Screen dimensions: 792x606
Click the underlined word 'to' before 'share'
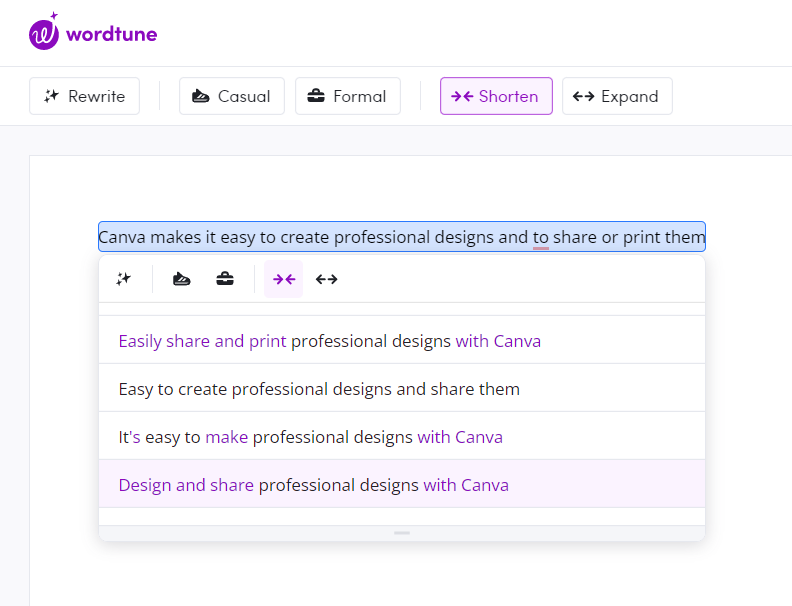pos(540,237)
